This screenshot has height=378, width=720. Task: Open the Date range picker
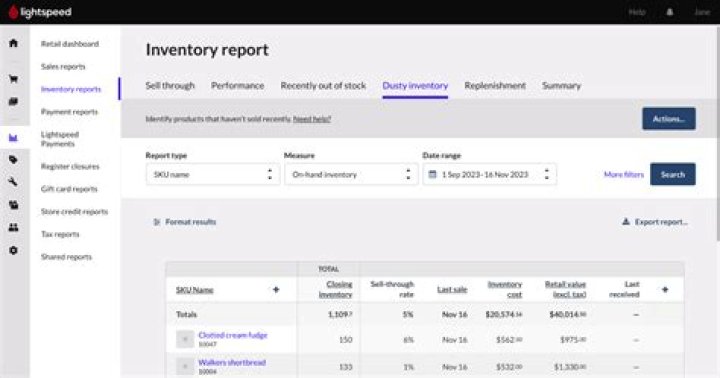(x=489, y=175)
